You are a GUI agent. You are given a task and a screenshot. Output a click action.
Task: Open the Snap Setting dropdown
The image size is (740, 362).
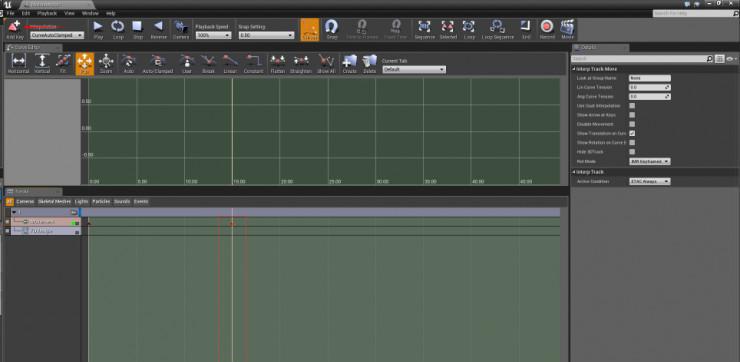(266, 35)
